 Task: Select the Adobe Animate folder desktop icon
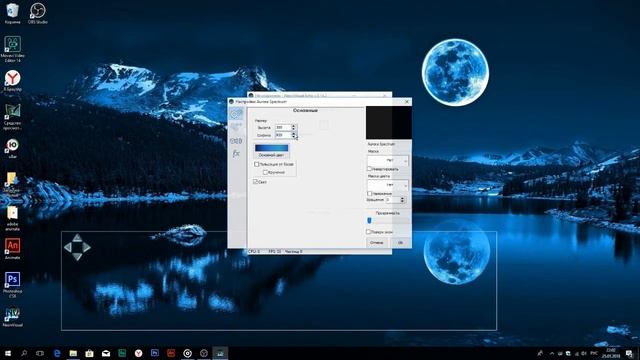tap(12, 218)
